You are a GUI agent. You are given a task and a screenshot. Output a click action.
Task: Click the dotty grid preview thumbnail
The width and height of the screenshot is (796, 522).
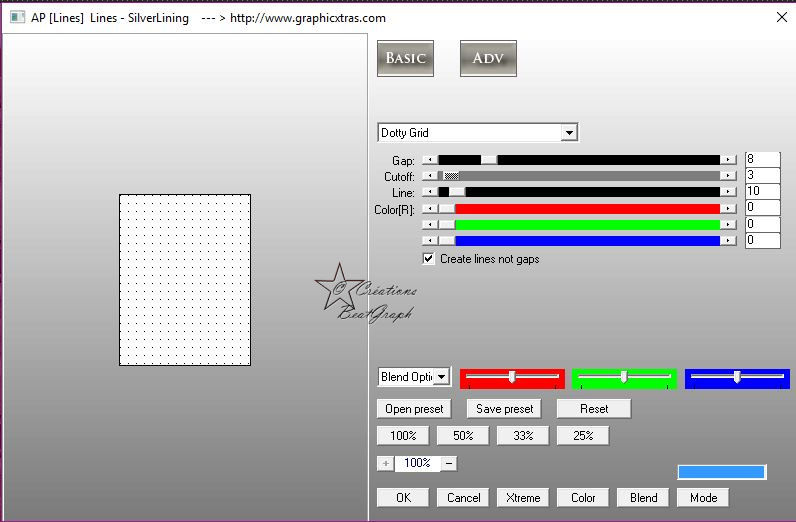pyautogui.click(x=185, y=280)
